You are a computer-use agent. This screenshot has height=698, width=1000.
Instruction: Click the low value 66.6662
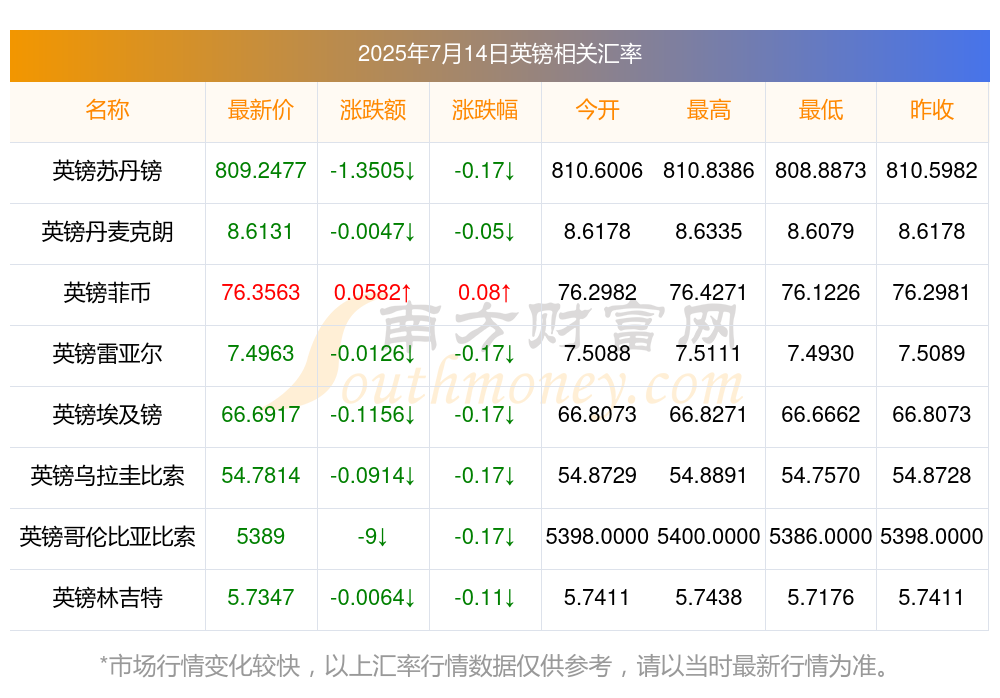(821, 415)
